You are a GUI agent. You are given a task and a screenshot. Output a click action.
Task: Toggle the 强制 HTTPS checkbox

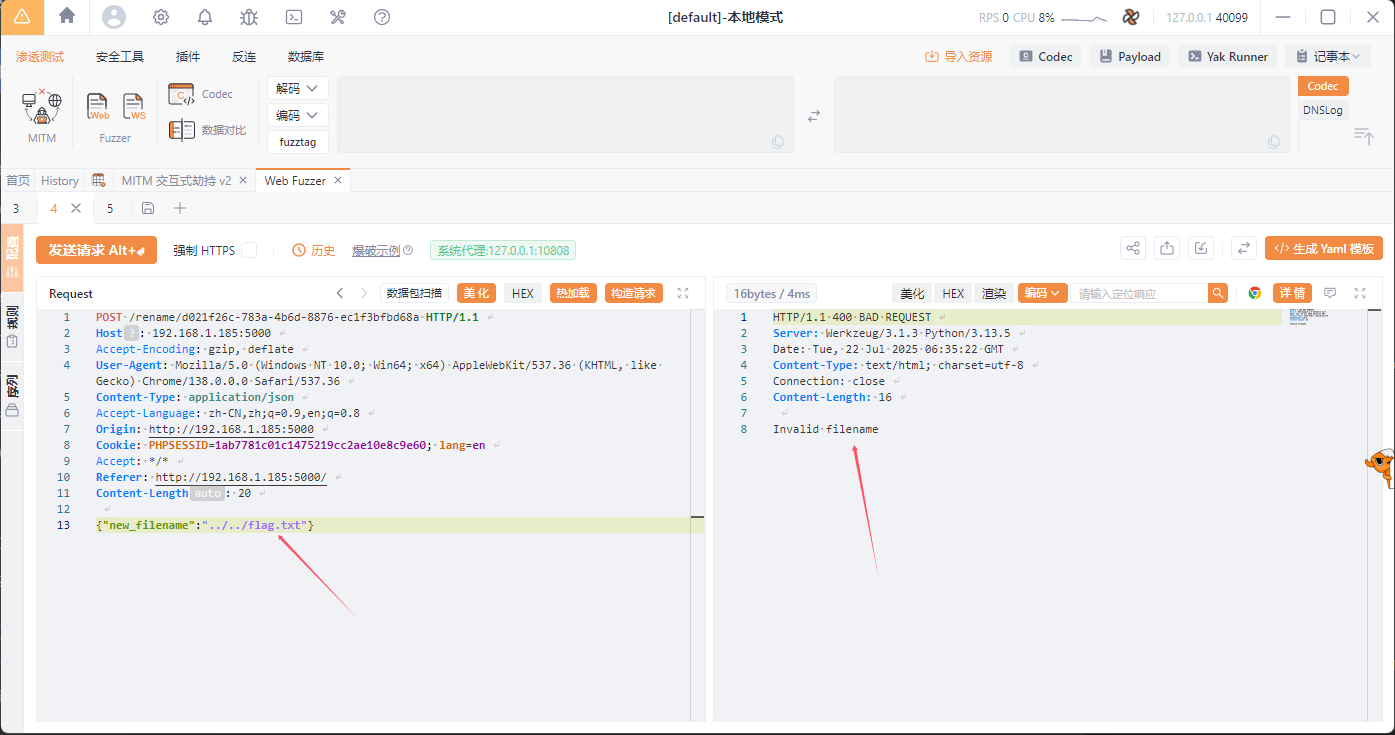click(x=249, y=250)
